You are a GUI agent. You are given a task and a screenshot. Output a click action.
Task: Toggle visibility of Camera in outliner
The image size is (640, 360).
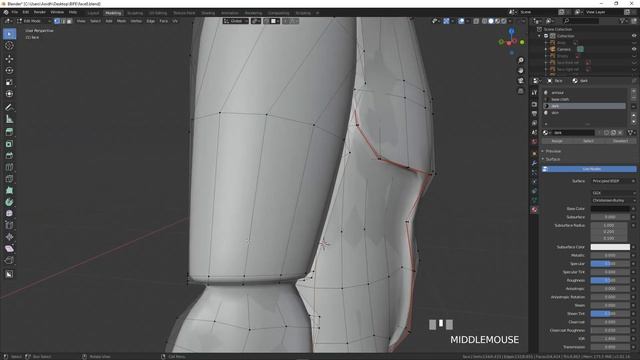tap(634, 49)
